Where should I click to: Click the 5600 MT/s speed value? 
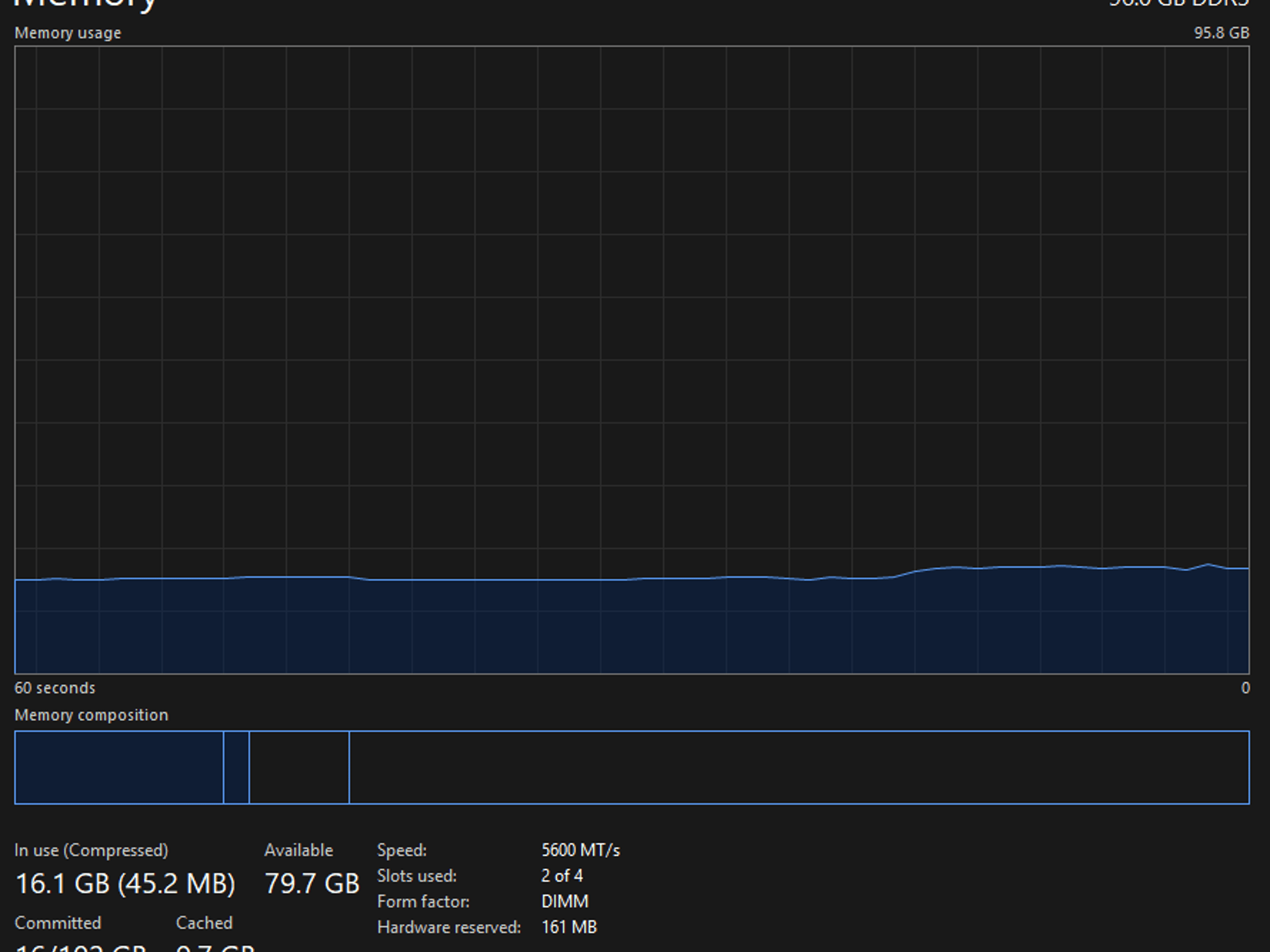click(580, 850)
